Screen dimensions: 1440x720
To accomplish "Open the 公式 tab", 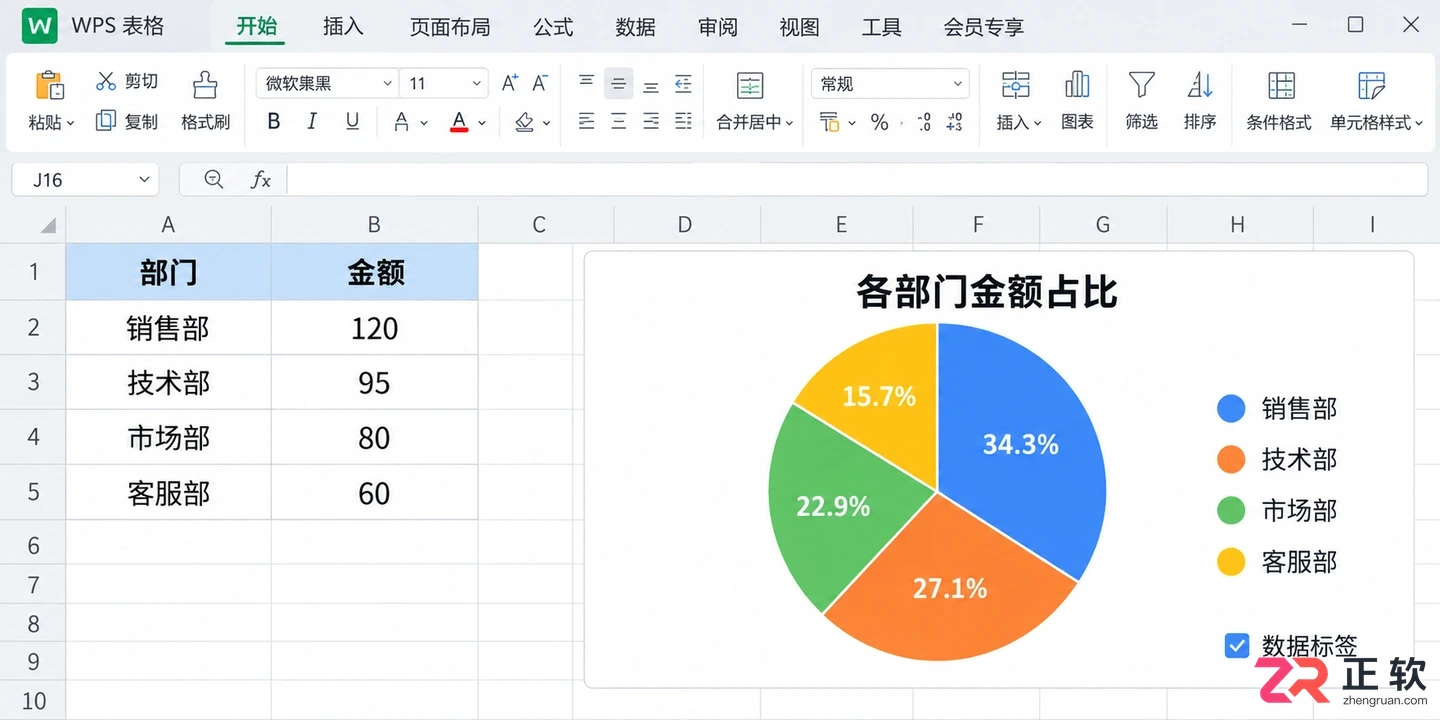I will tap(553, 27).
